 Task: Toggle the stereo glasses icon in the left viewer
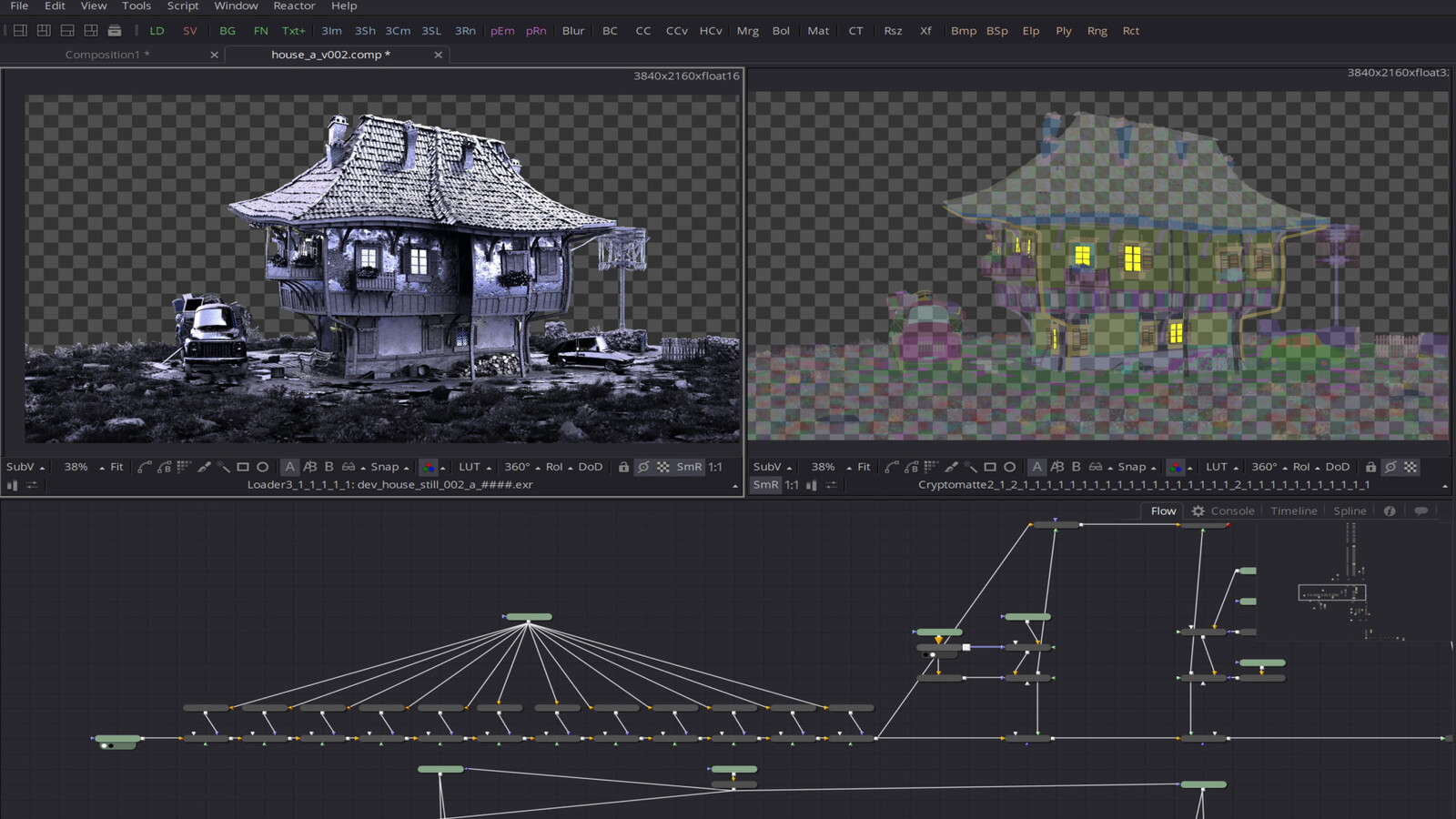(x=348, y=466)
